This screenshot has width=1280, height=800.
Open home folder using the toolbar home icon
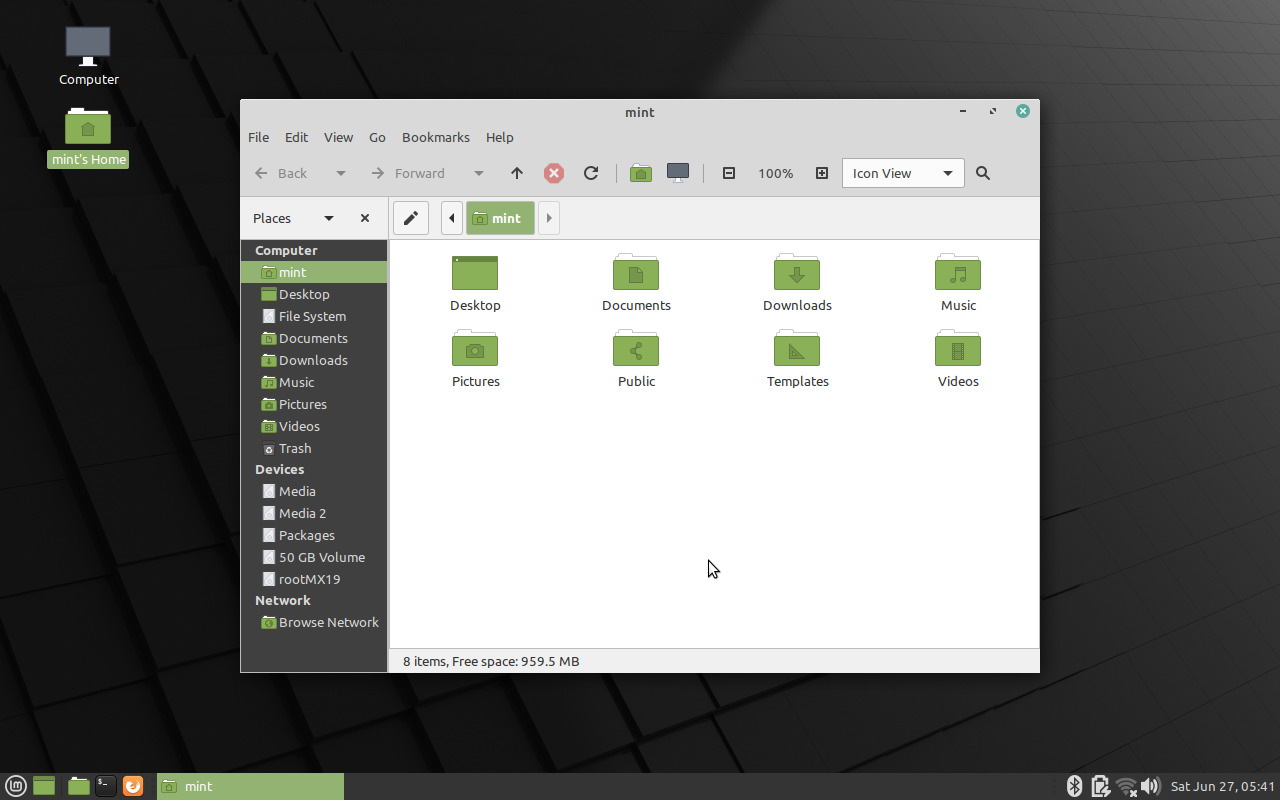pos(640,173)
